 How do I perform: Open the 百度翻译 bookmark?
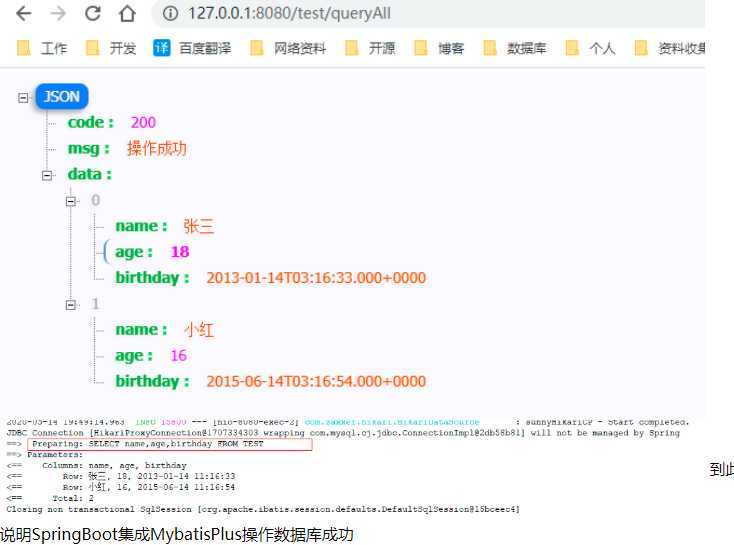(192, 48)
